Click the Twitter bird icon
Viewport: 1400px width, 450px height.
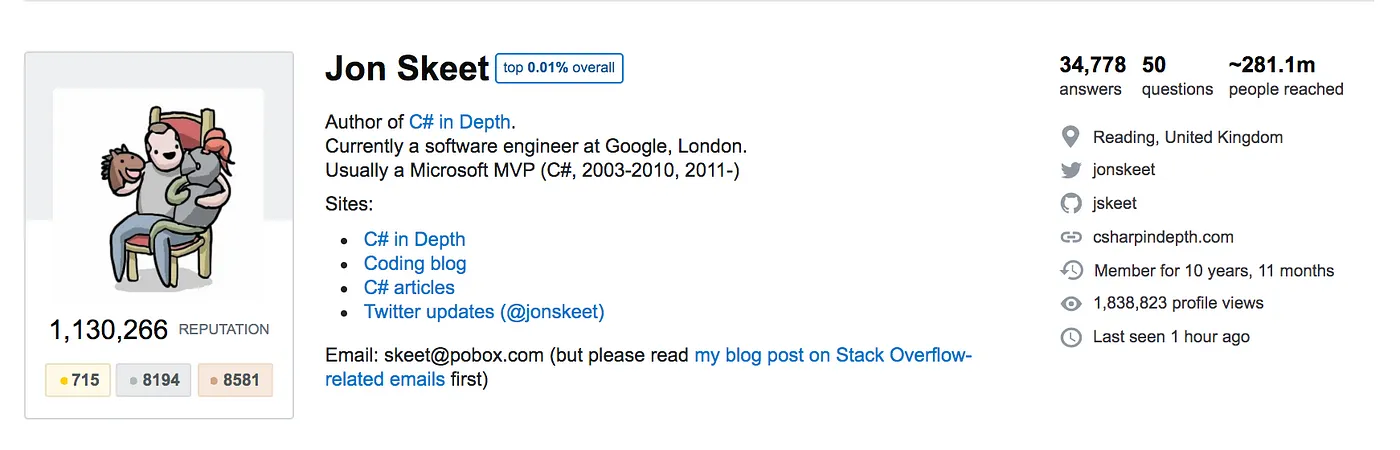click(1071, 170)
